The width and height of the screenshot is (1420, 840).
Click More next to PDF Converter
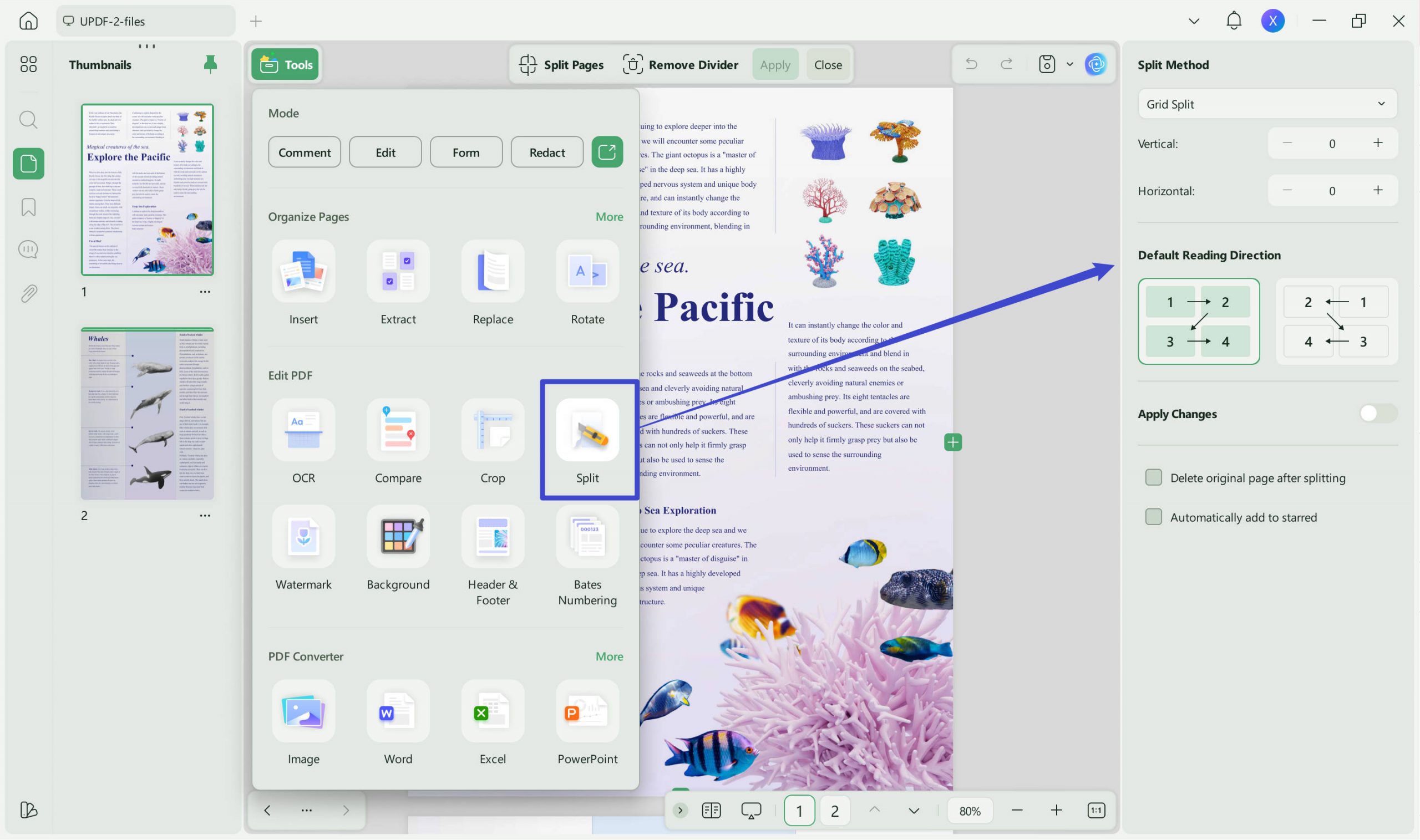pos(609,656)
